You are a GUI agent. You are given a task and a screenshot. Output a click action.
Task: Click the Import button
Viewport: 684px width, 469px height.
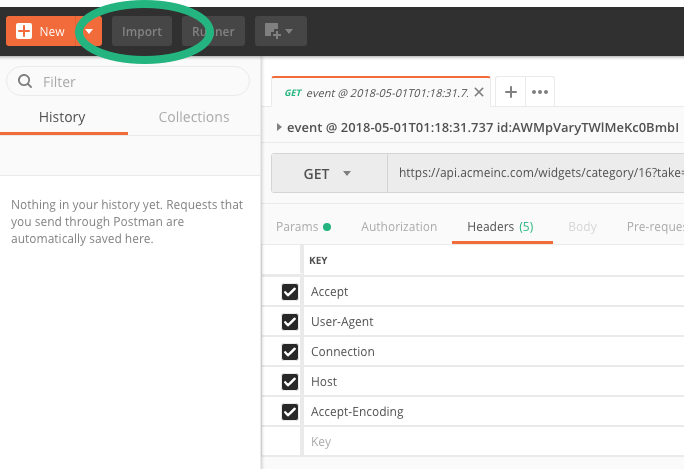(142, 31)
